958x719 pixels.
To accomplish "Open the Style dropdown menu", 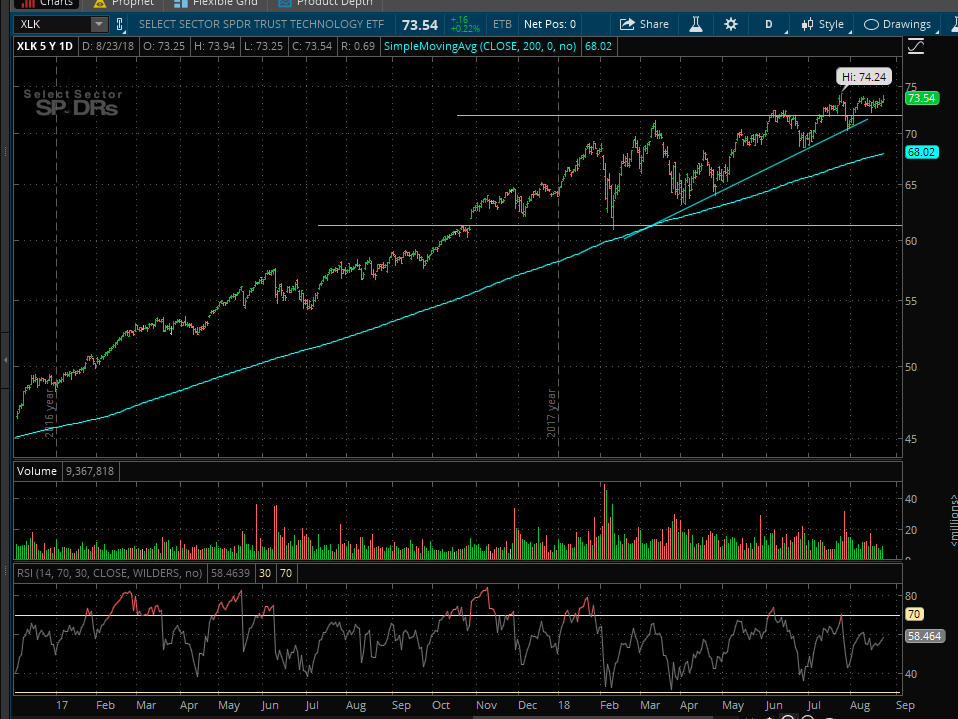I will click(x=826, y=24).
